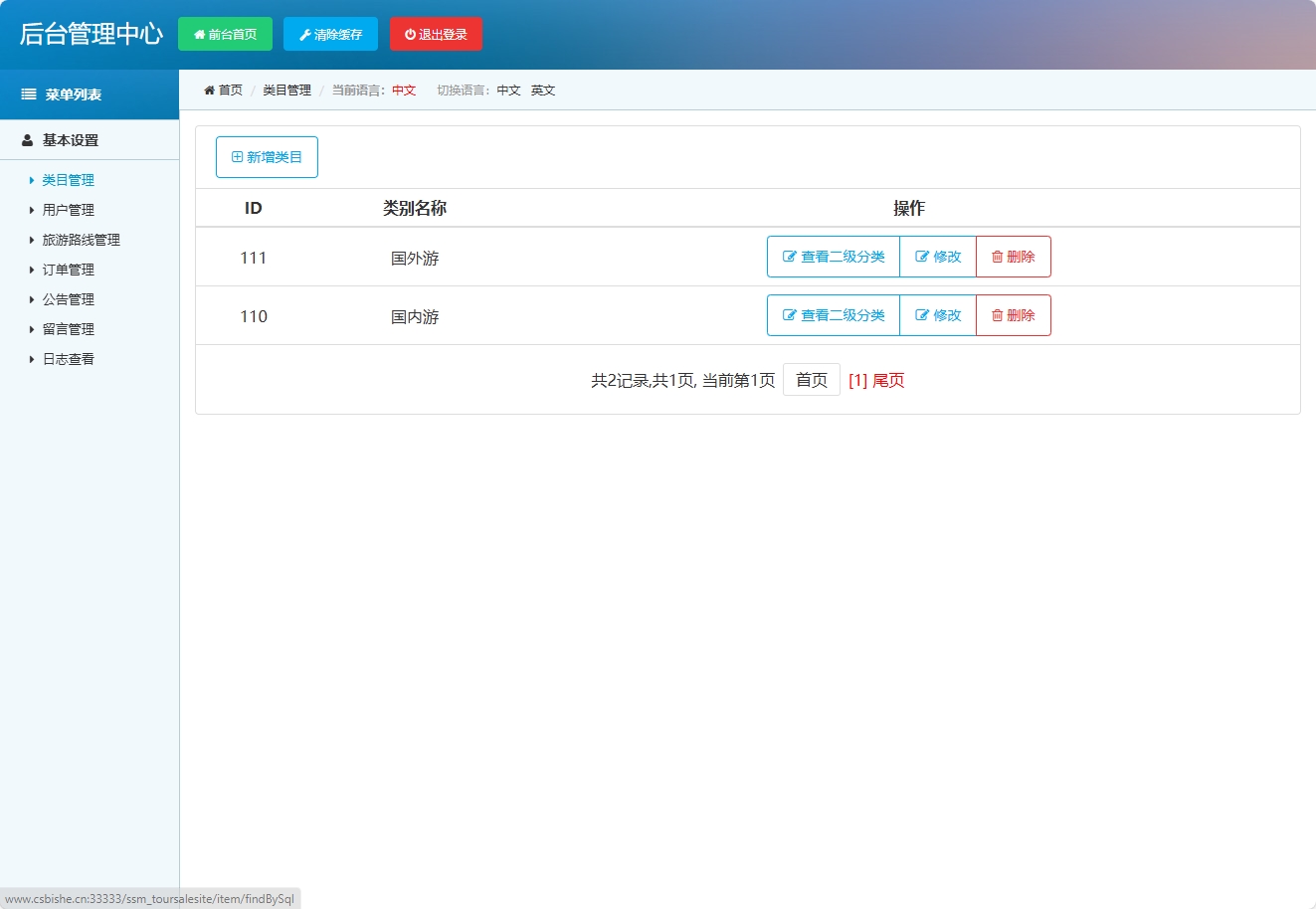1316x909 pixels.
Task: Click page [1] in pagination
Action: (857, 379)
